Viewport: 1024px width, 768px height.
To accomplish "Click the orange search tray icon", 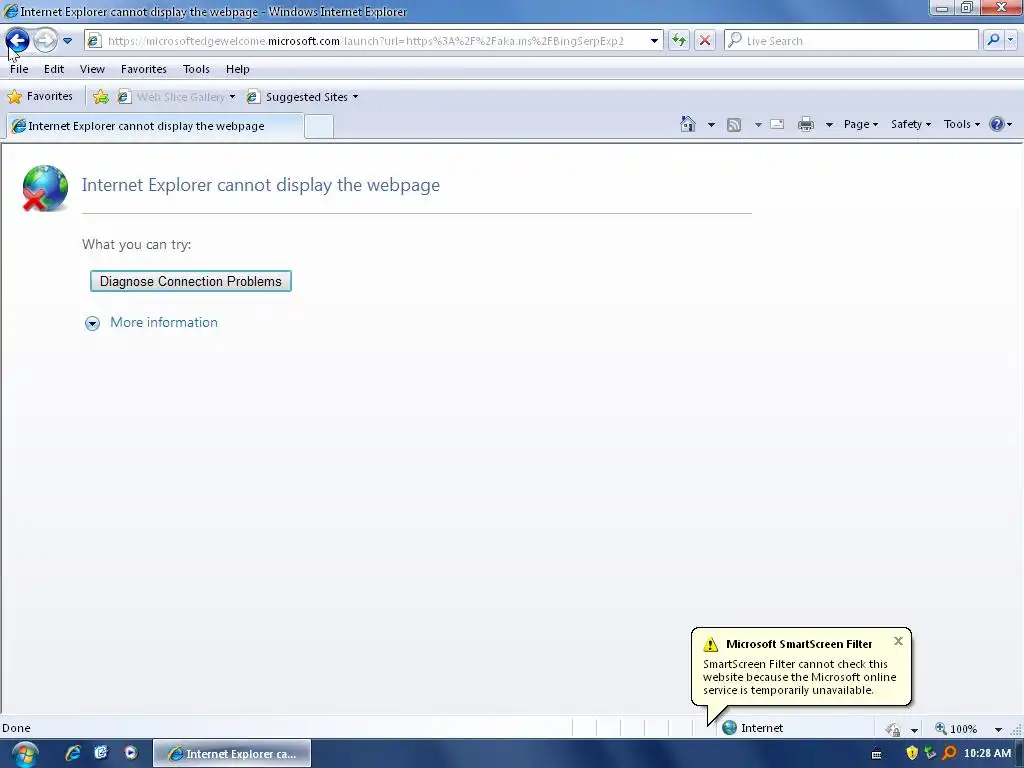I will click(x=949, y=754).
